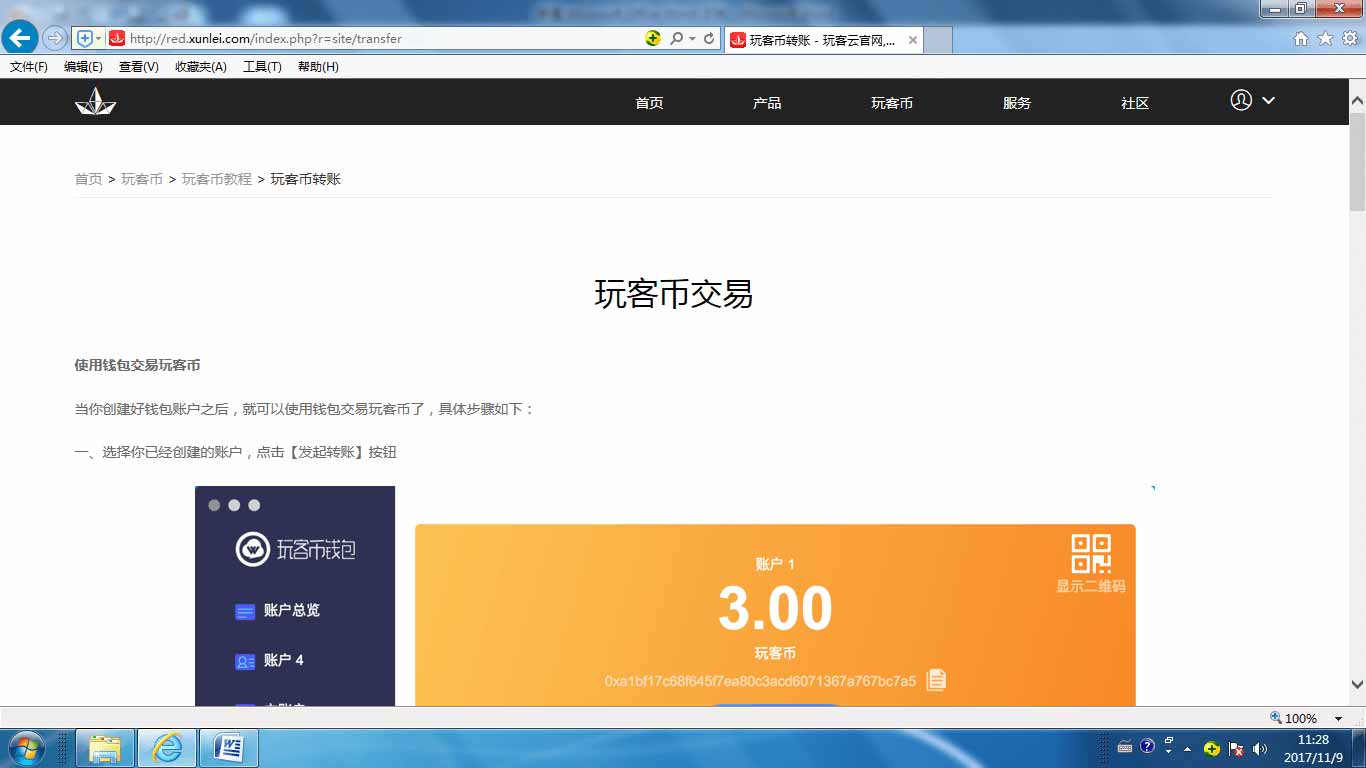Click 玩客币 in the breadcrumb

point(142,179)
